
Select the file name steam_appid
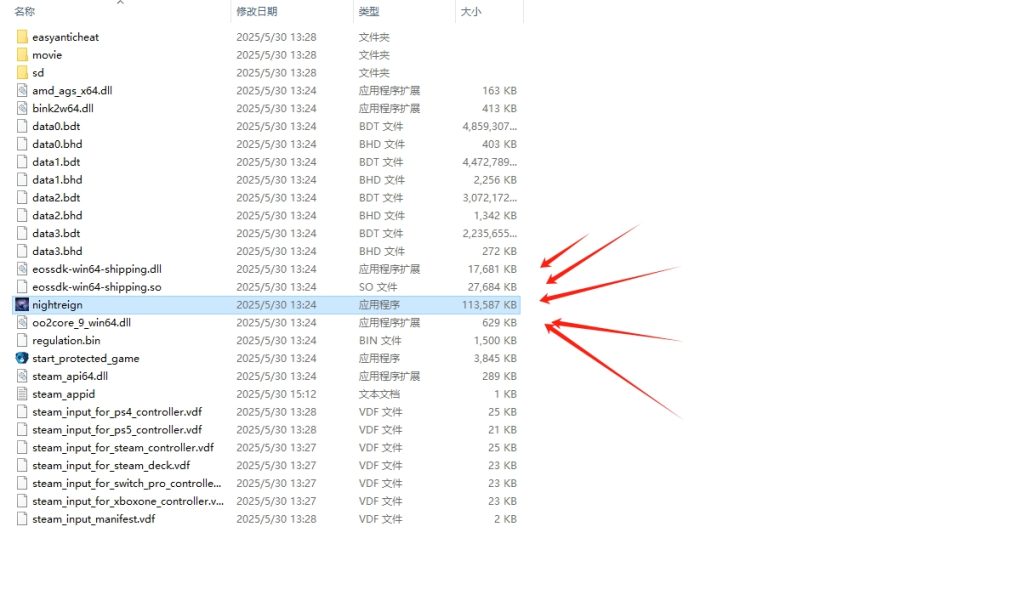[x=63, y=394]
